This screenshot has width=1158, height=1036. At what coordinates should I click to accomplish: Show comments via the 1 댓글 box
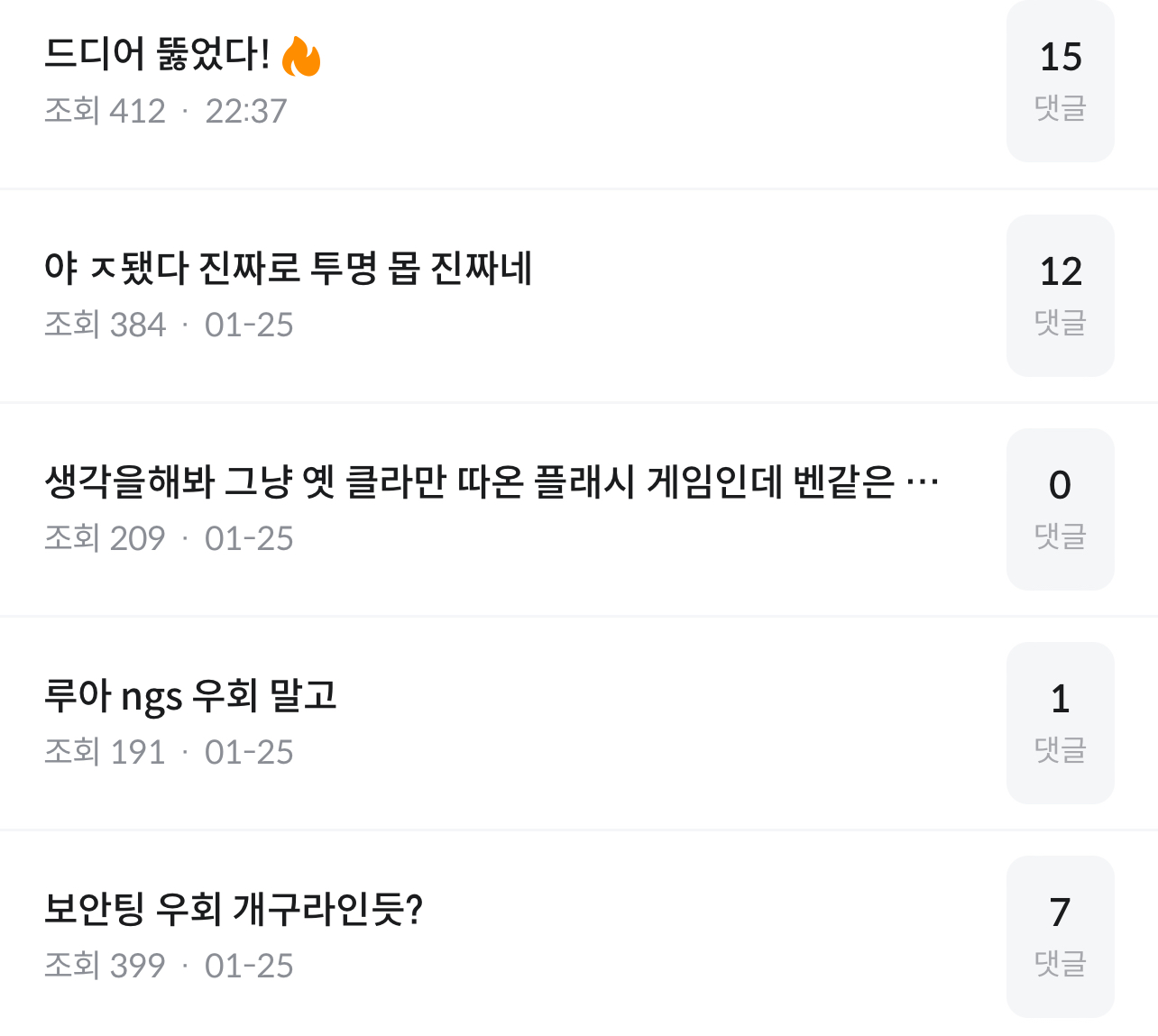[1060, 722]
